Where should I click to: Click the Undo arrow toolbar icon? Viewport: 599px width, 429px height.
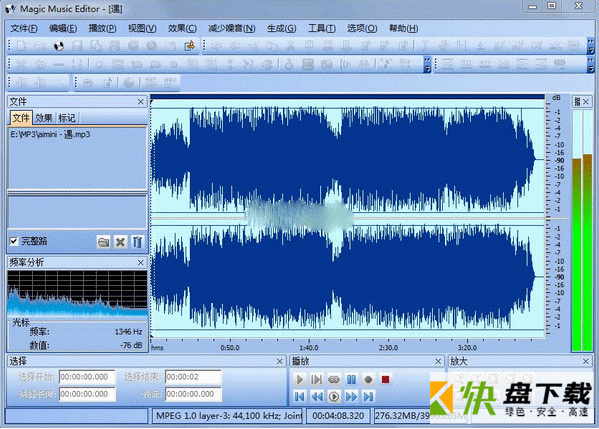216,46
